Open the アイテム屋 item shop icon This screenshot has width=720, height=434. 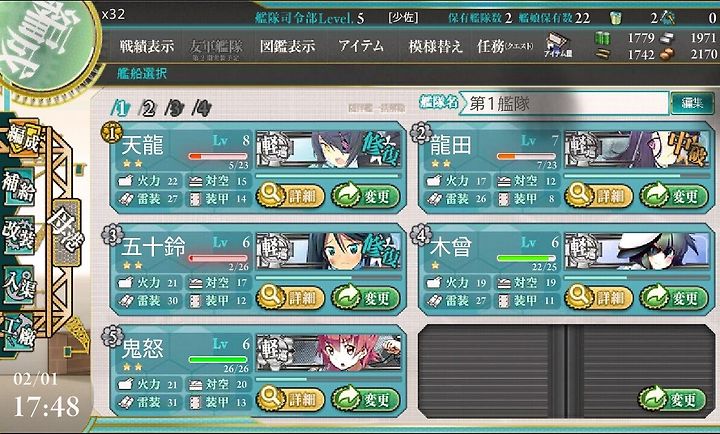click(557, 45)
